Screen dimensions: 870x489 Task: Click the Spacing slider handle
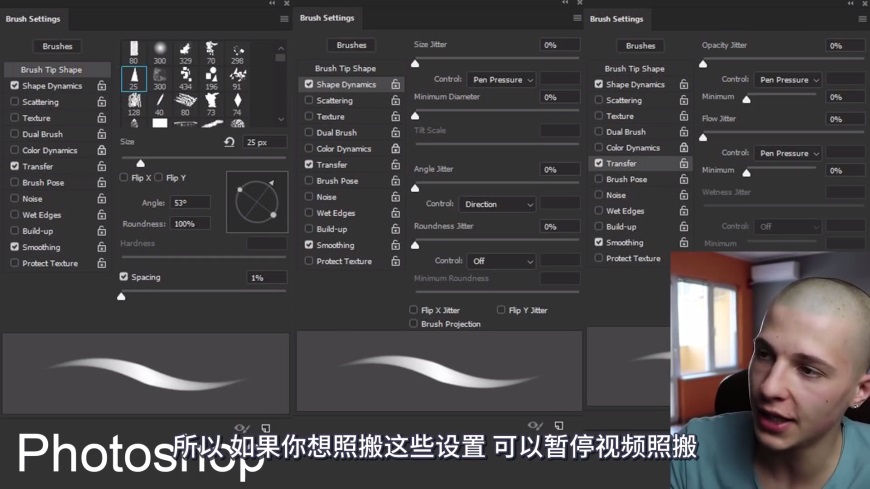[121, 296]
